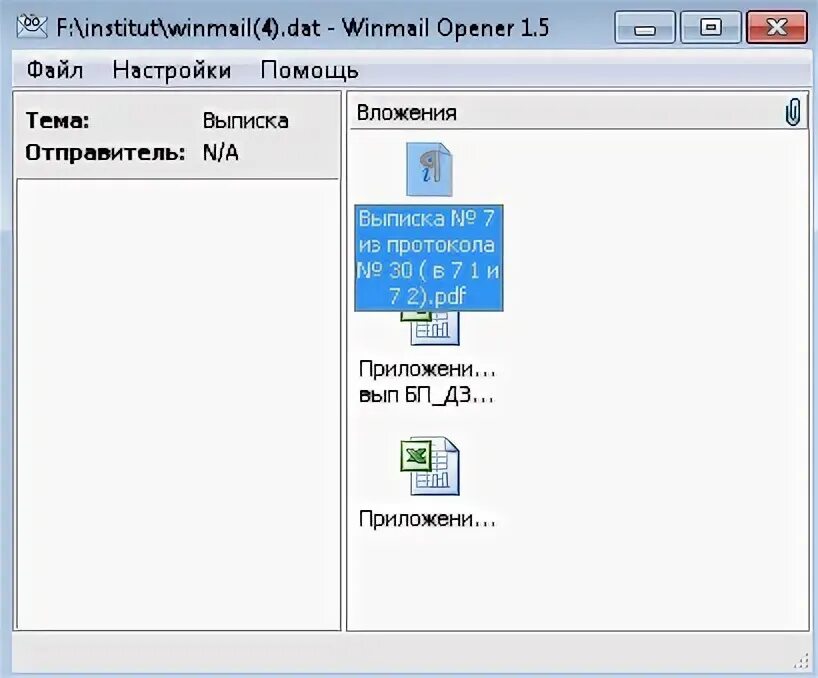818x678 pixels.
Task: Click the Winmail Opener envelope title icon
Action: click(32, 26)
